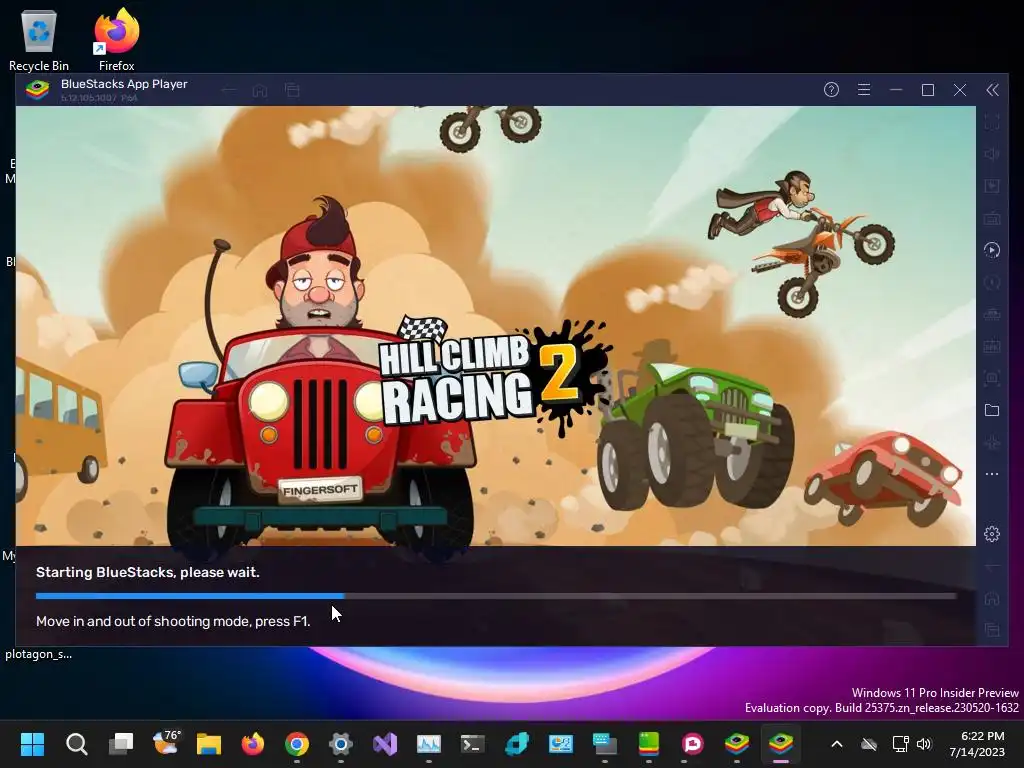Show hidden system tray icons chevron
Viewport: 1024px width, 768px height.
pos(837,744)
